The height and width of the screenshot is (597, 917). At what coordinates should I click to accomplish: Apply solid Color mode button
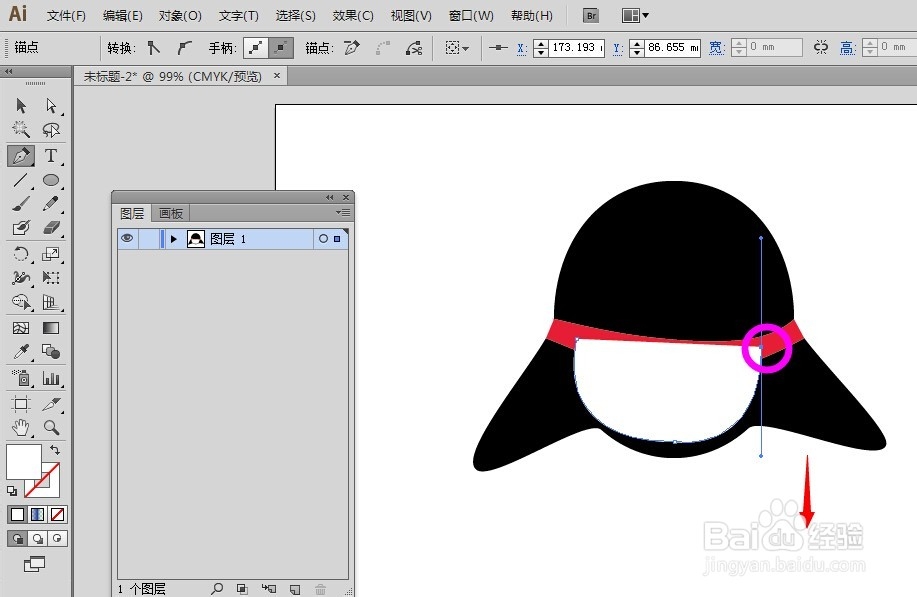pyautogui.click(x=18, y=515)
